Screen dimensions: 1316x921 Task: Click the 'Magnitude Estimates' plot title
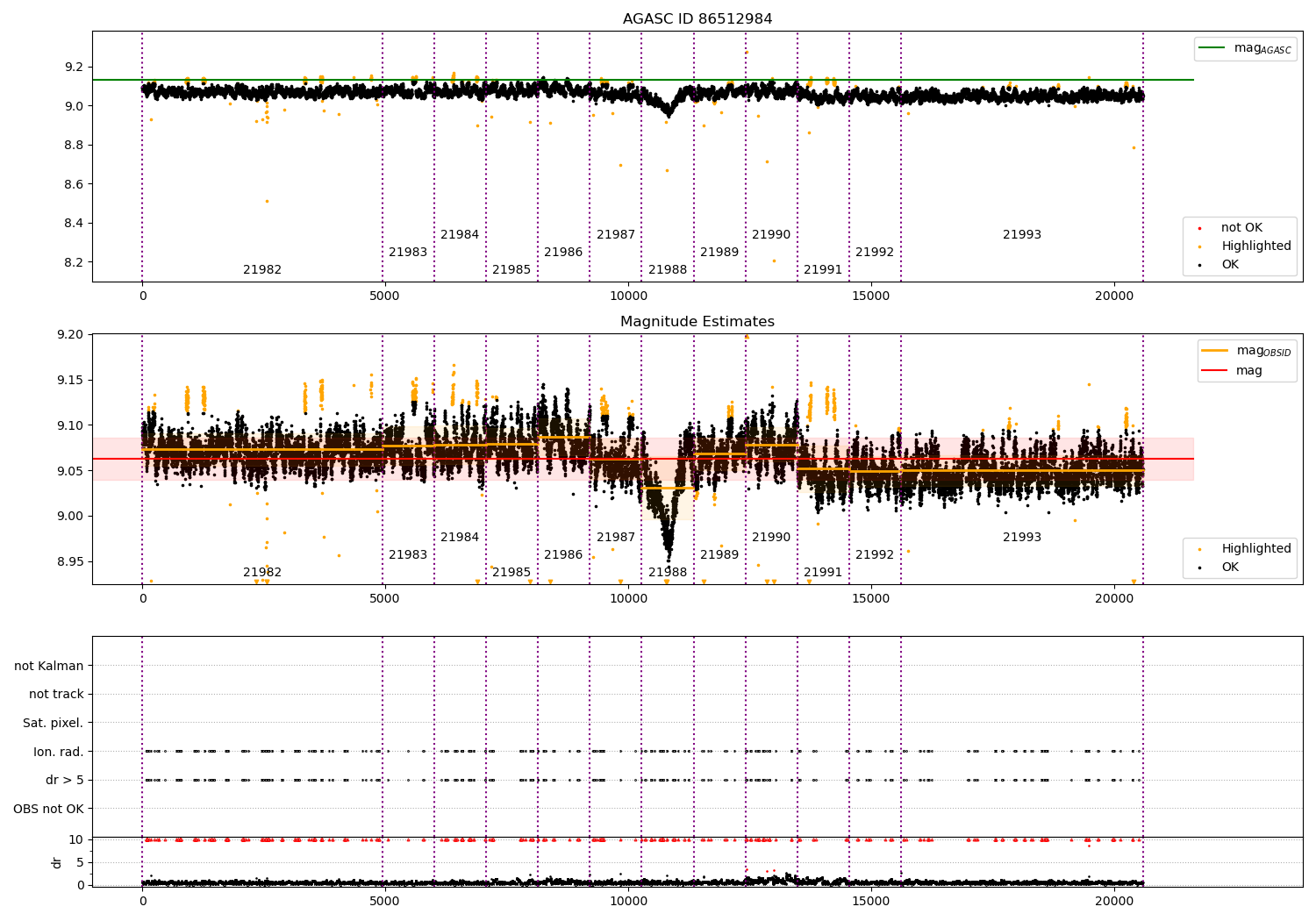(x=697, y=321)
